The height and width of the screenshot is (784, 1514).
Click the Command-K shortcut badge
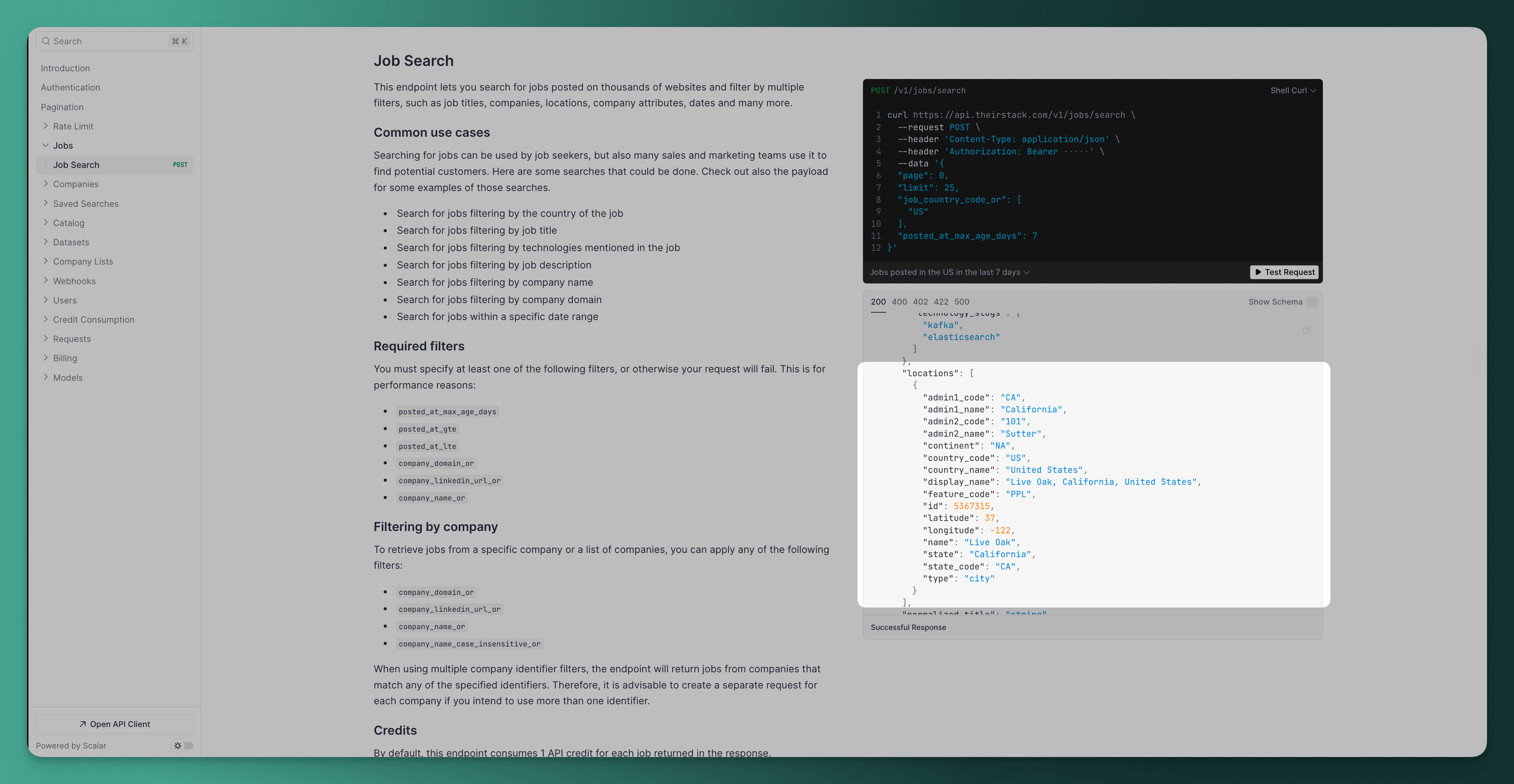pyautogui.click(x=179, y=41)
